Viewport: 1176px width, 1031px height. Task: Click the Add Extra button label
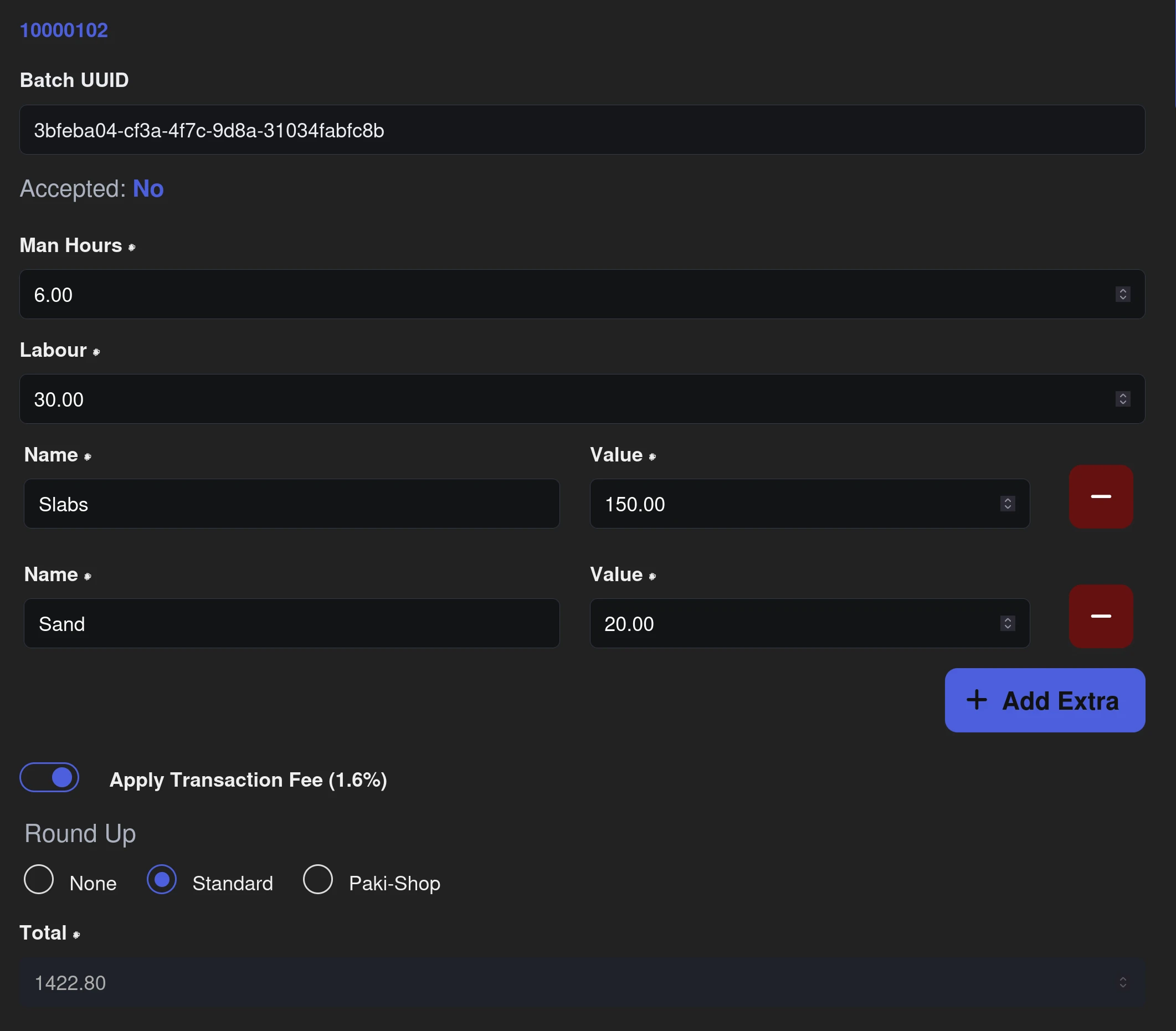(x=1060, y=701)
